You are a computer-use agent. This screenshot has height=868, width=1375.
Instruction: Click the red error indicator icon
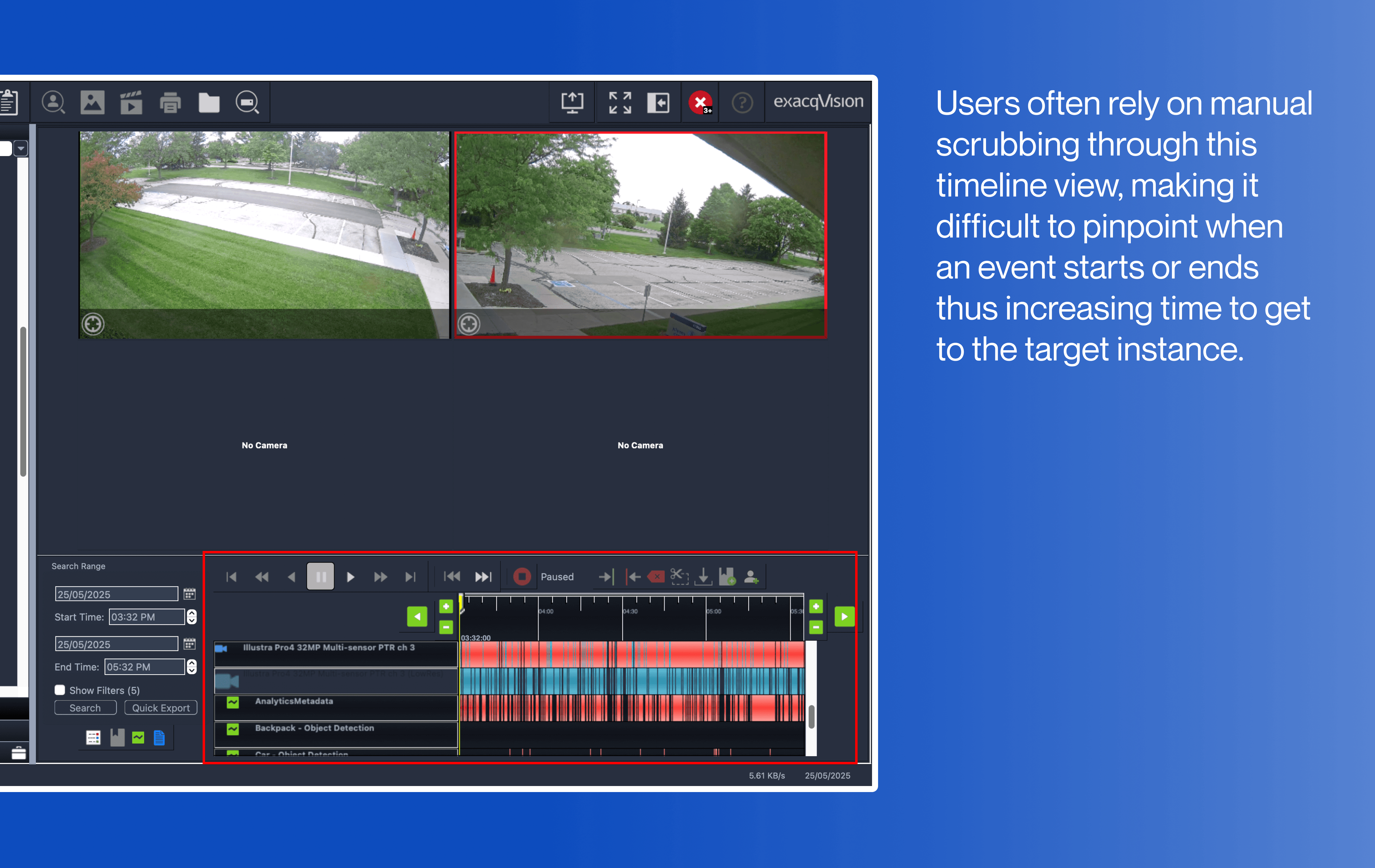[700, 103]
